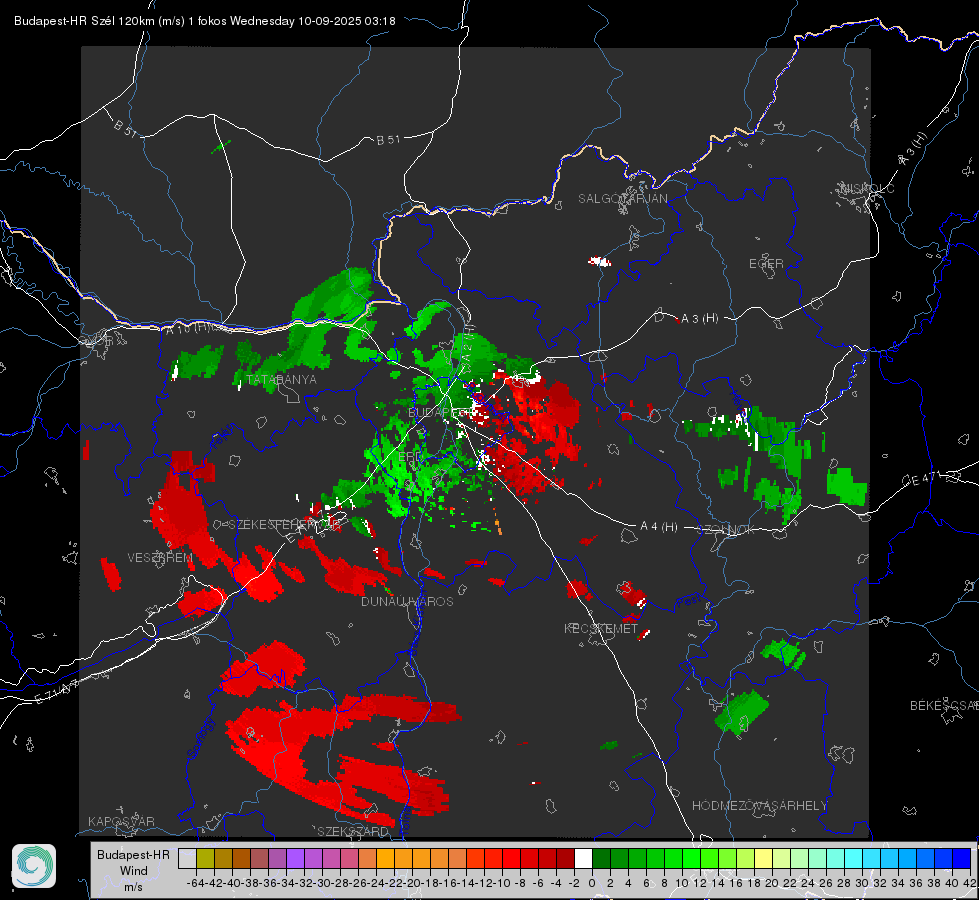979x900 pixels.
Task: Click the SZOLNOK city label
Action: pos(727,529)
